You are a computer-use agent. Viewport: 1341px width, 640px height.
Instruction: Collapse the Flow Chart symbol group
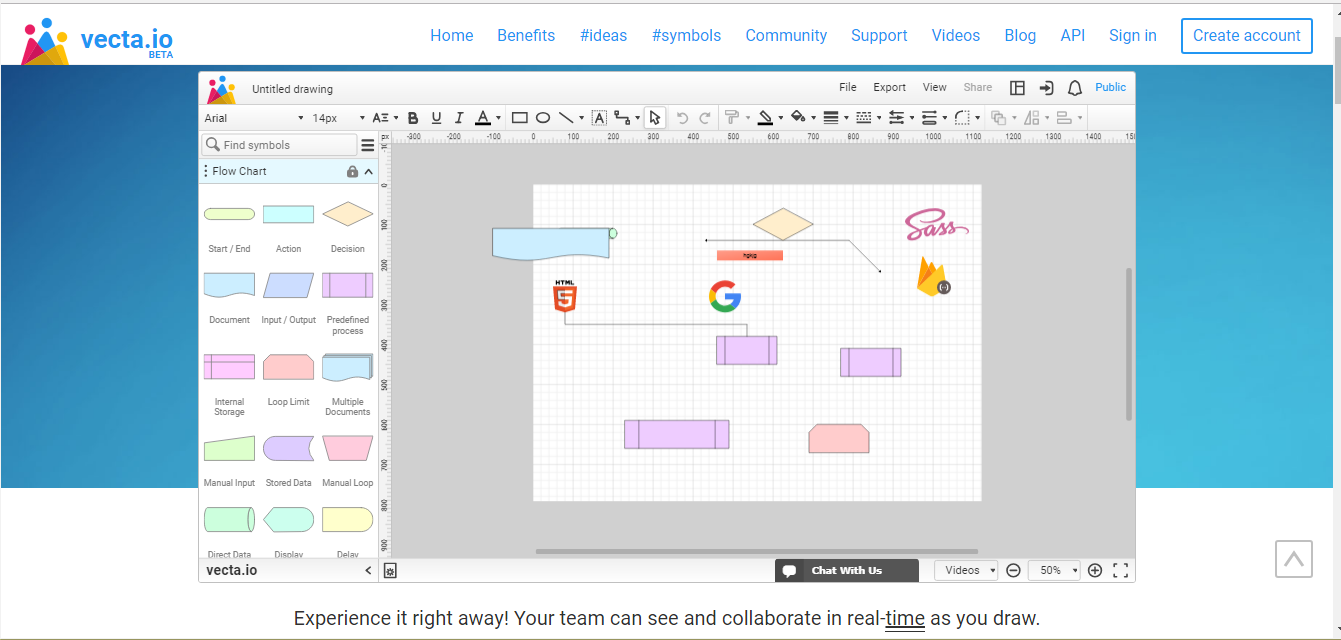tap(368, 172)
